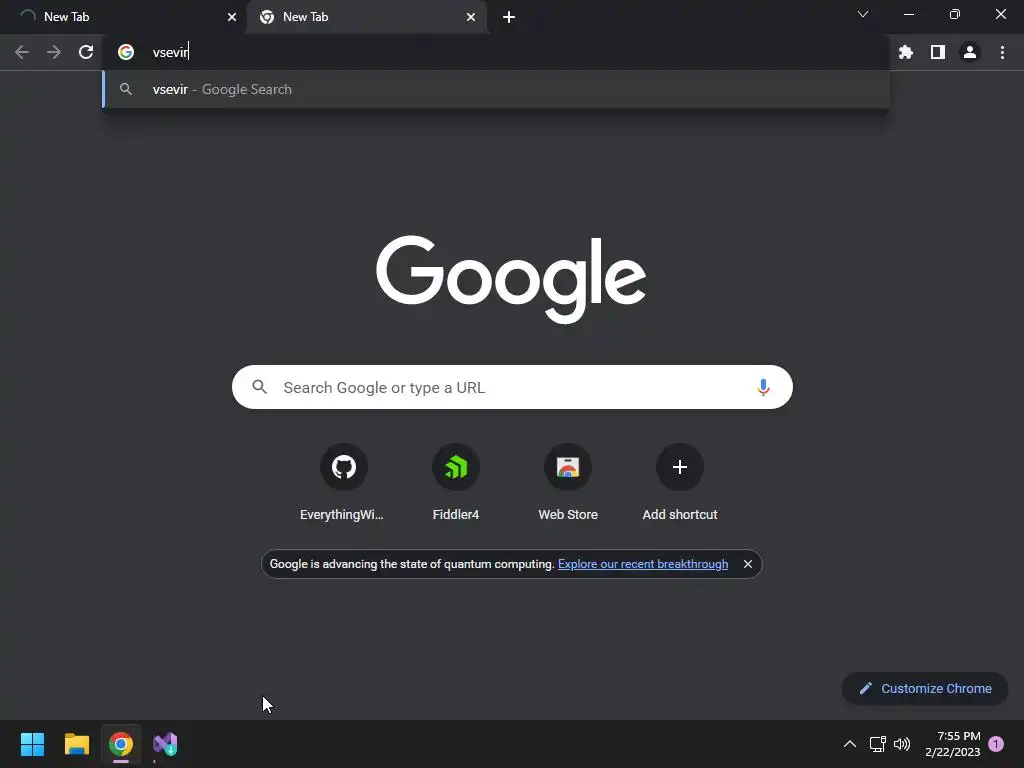Click 'Search Google or type a URL' box
The image size is (1024, 768).
(x=512, y=387)
